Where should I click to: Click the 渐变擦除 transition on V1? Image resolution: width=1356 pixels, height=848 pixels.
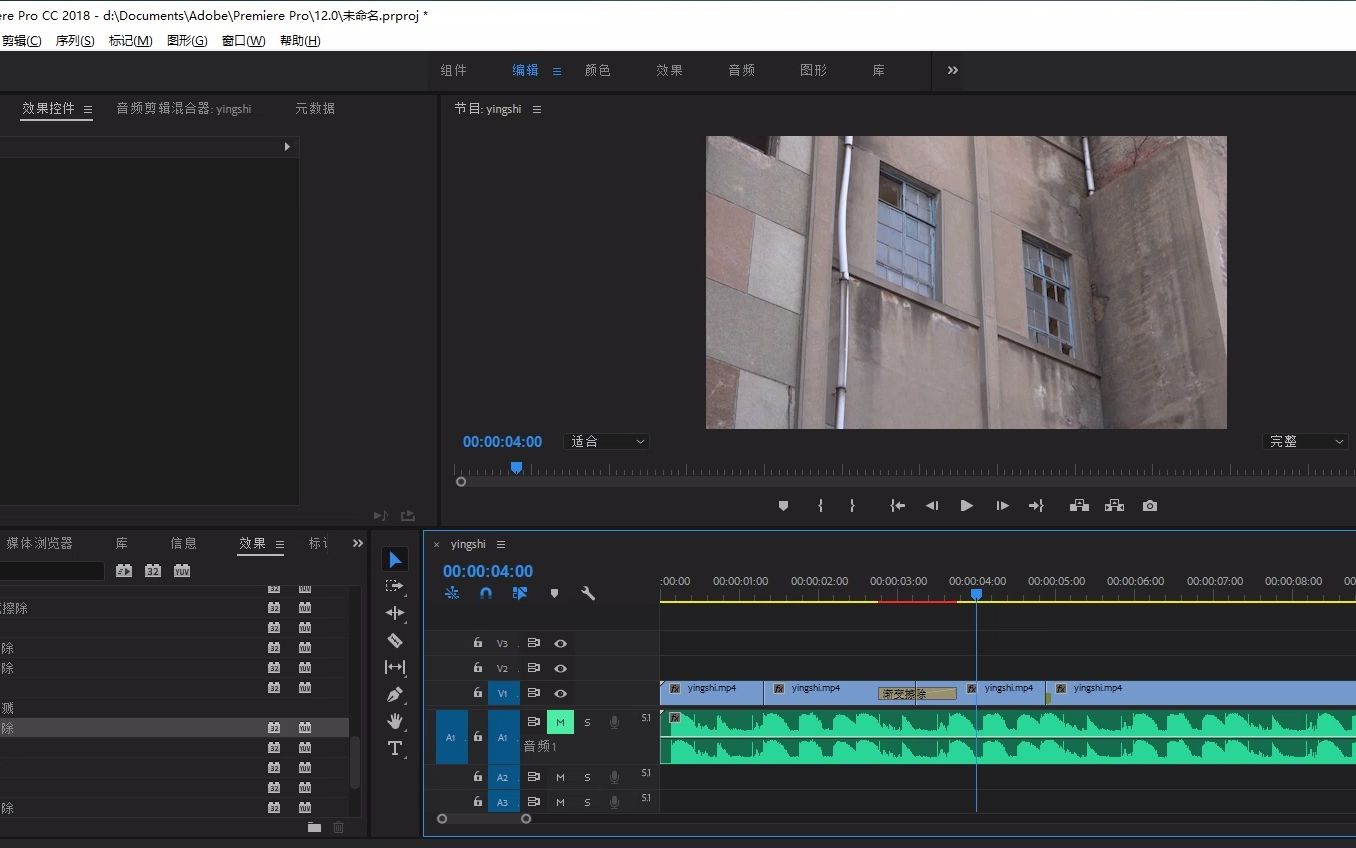click(917, 693)
